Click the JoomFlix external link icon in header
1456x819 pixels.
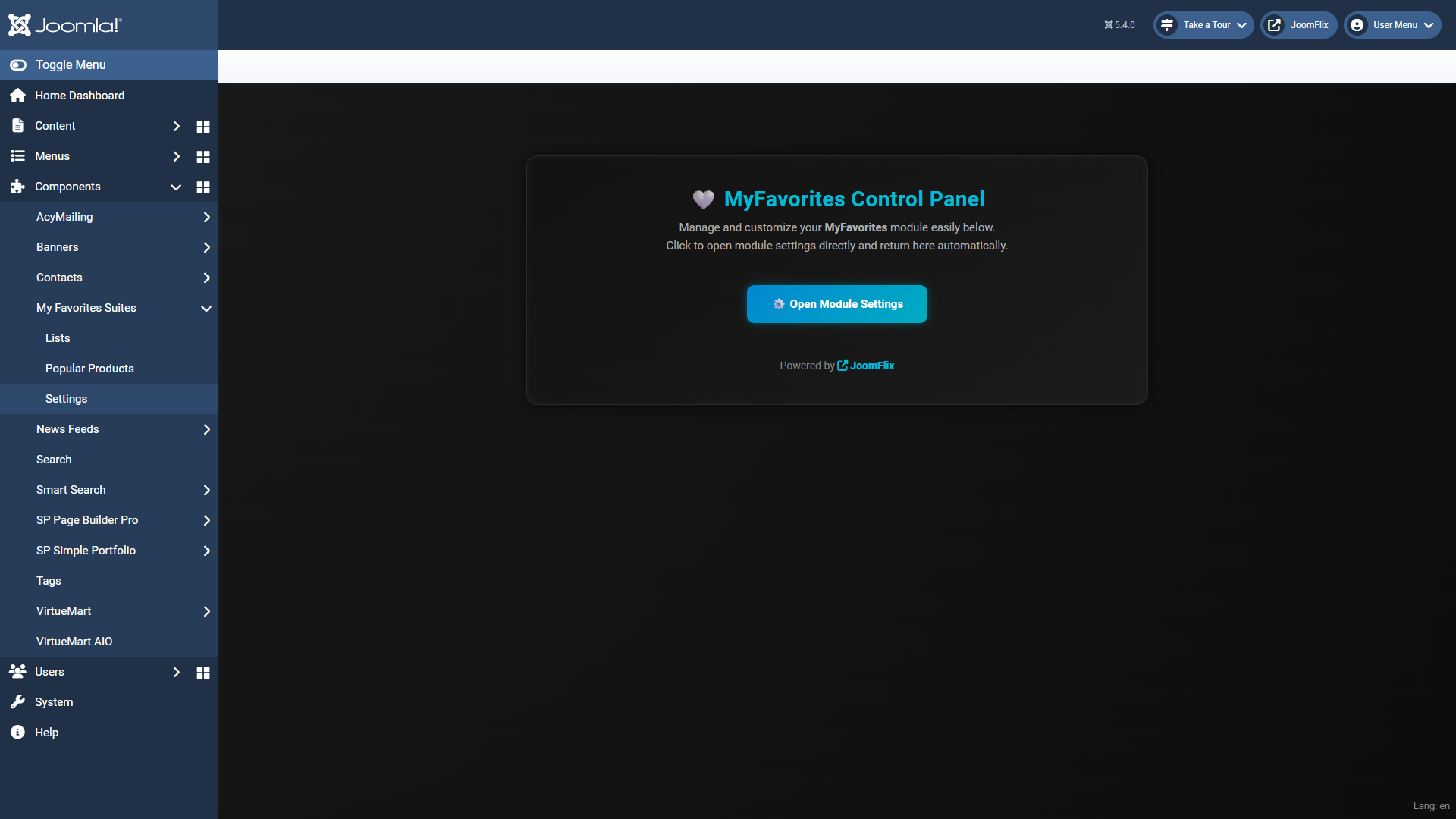point(1275,25)
